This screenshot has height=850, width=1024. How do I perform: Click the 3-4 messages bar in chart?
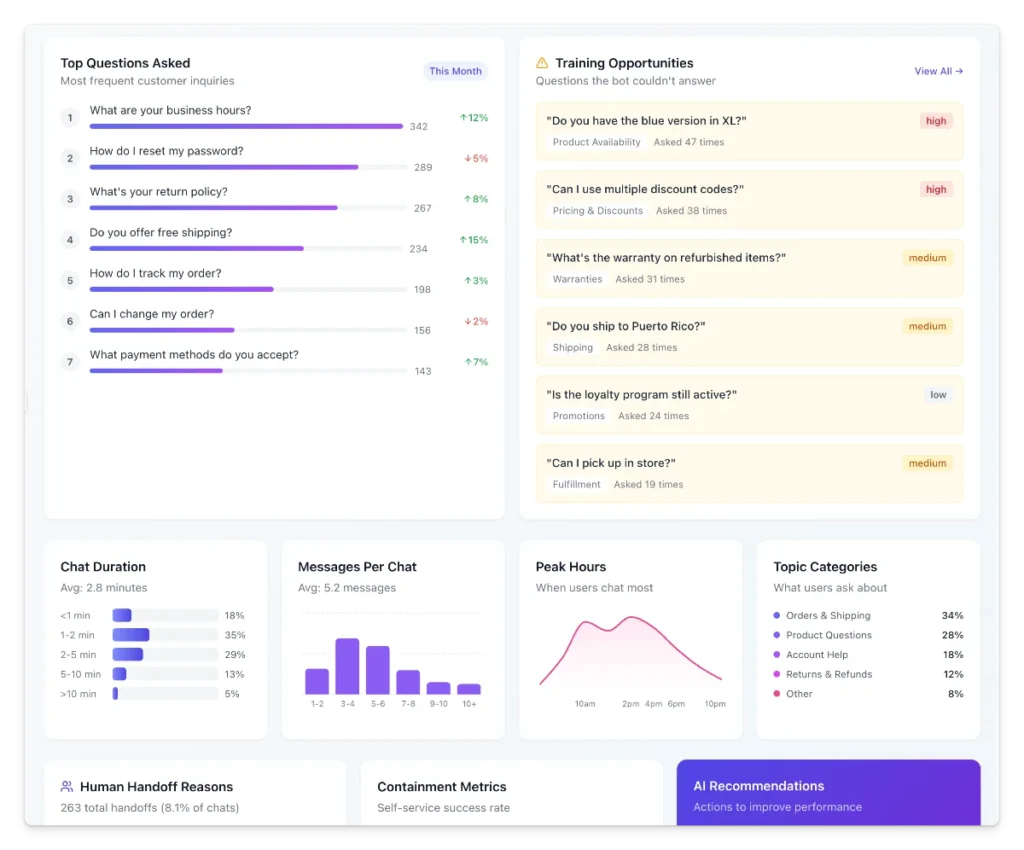pos(347,666)
